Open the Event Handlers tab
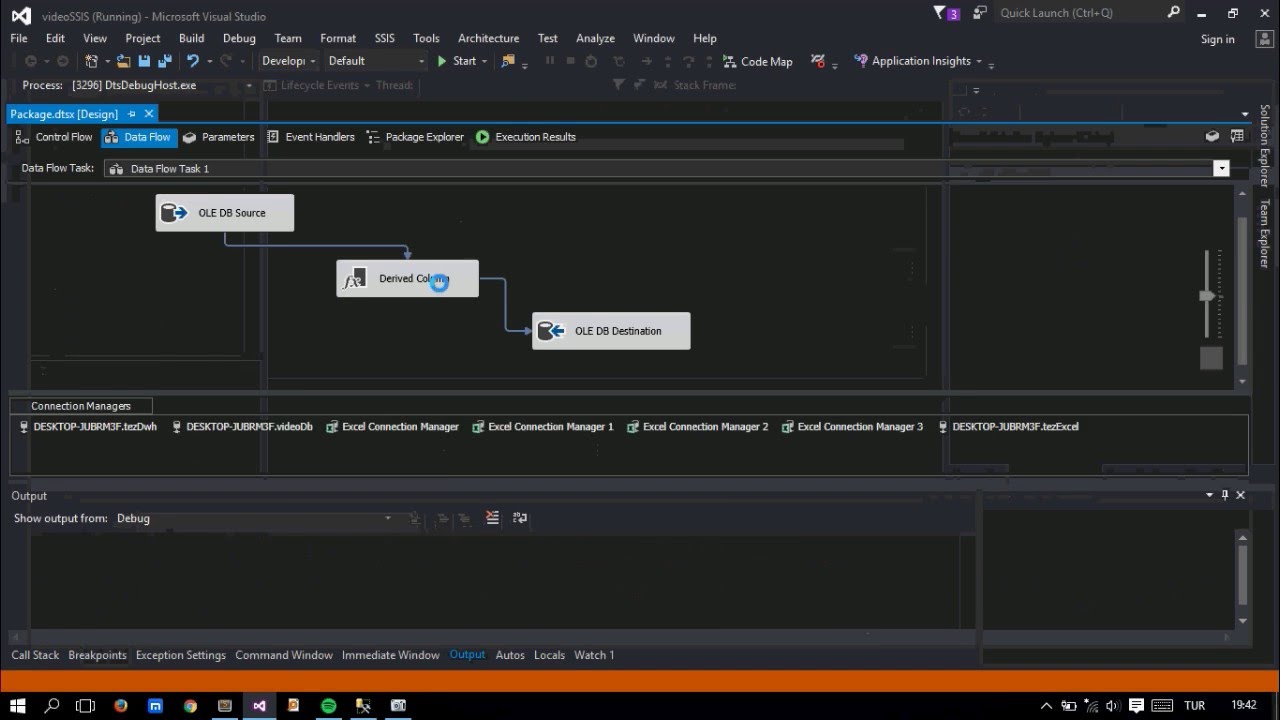The image size is (1280, 720). click(311, 137)
